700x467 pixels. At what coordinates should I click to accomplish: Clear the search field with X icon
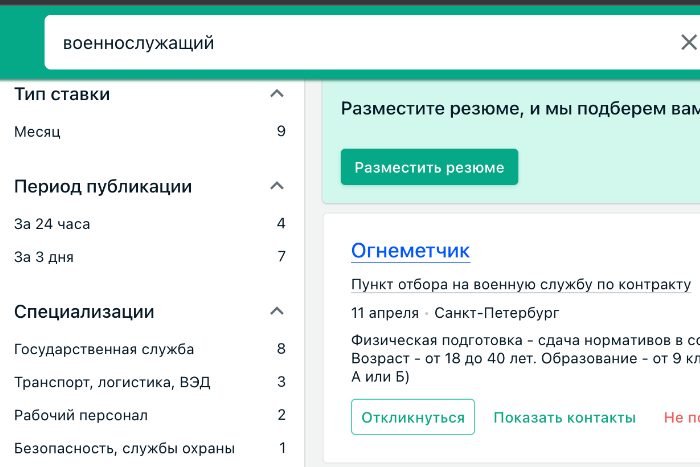tap(688, 43)
